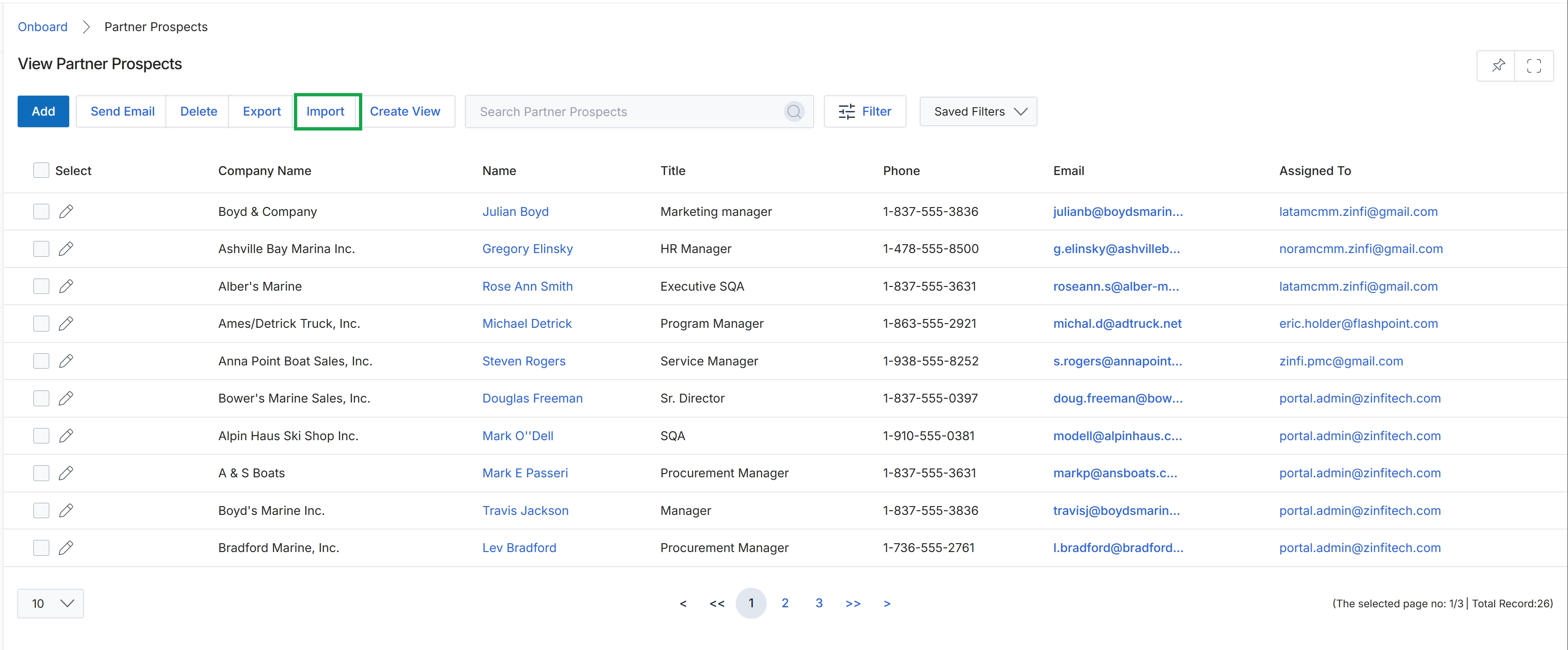Open Mark E Passeri contact link
1568x650 pixels.
[525, 473]
